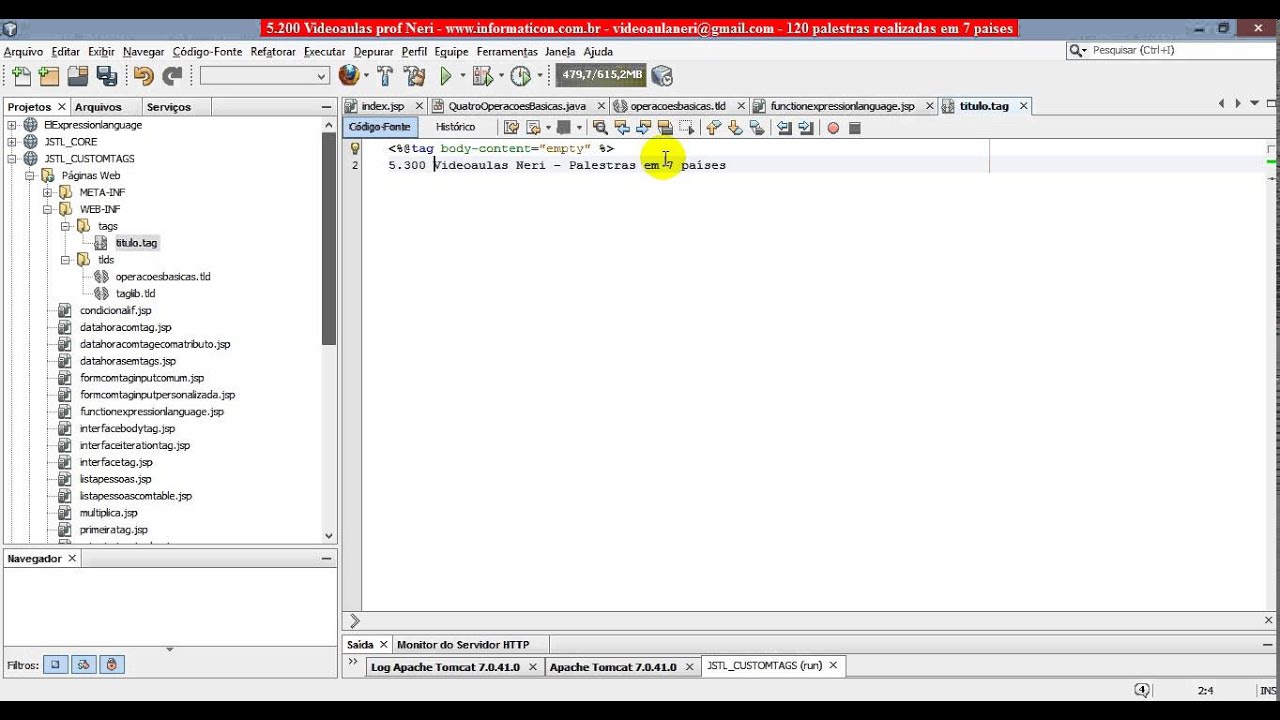Image resolution: width=1280 pixels, height=720 pixels.
Task: Click the Open Project toolbar icon
Action: pyautogui.click(x=77, y=76)
